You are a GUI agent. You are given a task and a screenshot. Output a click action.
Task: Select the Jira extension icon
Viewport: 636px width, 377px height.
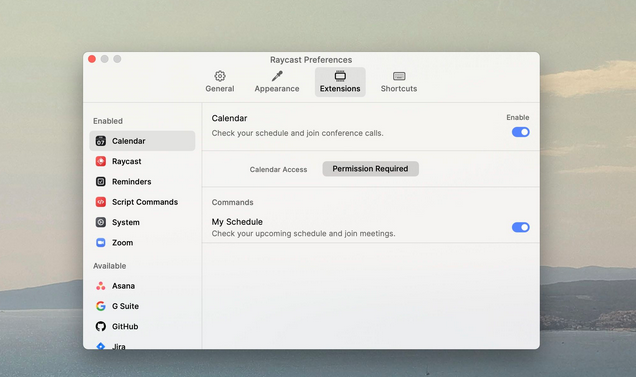(x=101, y=346)
